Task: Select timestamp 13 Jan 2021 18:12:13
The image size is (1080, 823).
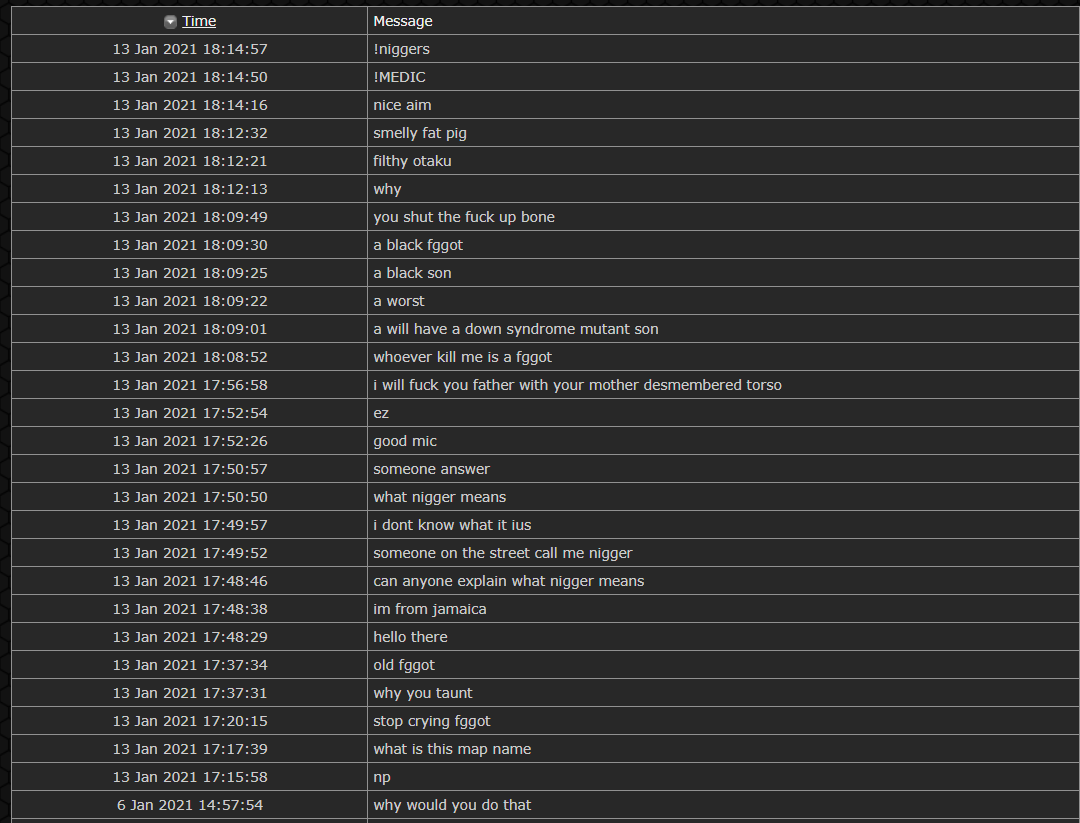Action: (190, 189)
